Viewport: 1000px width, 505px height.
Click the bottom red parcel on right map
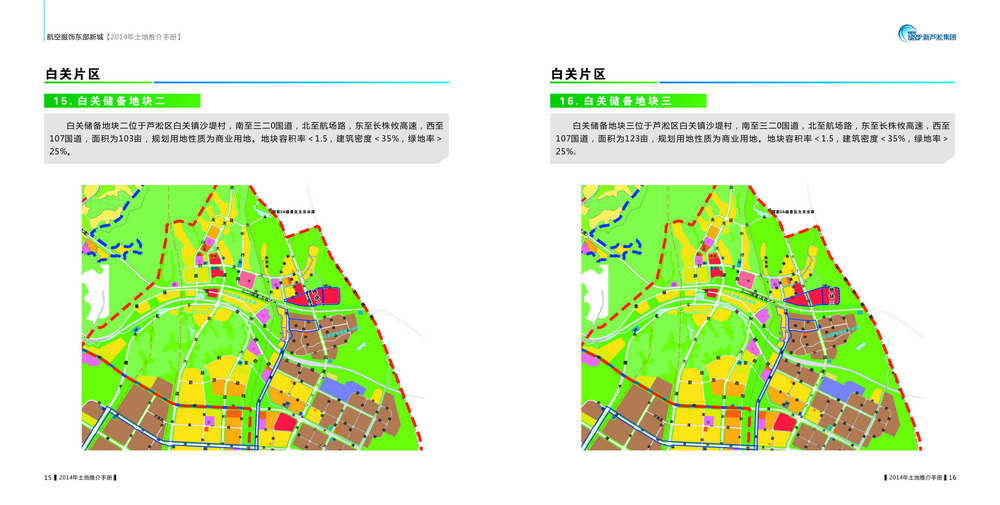click(784, 422)
